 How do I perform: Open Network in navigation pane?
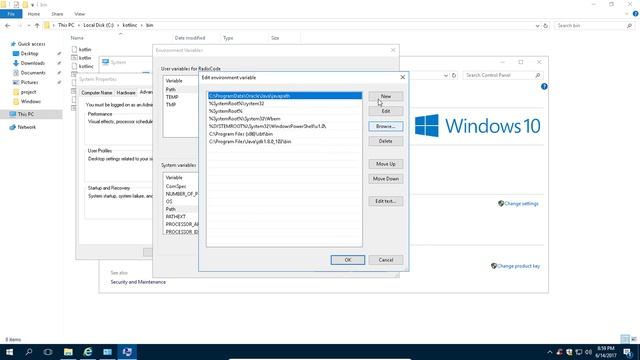(27, 127)
